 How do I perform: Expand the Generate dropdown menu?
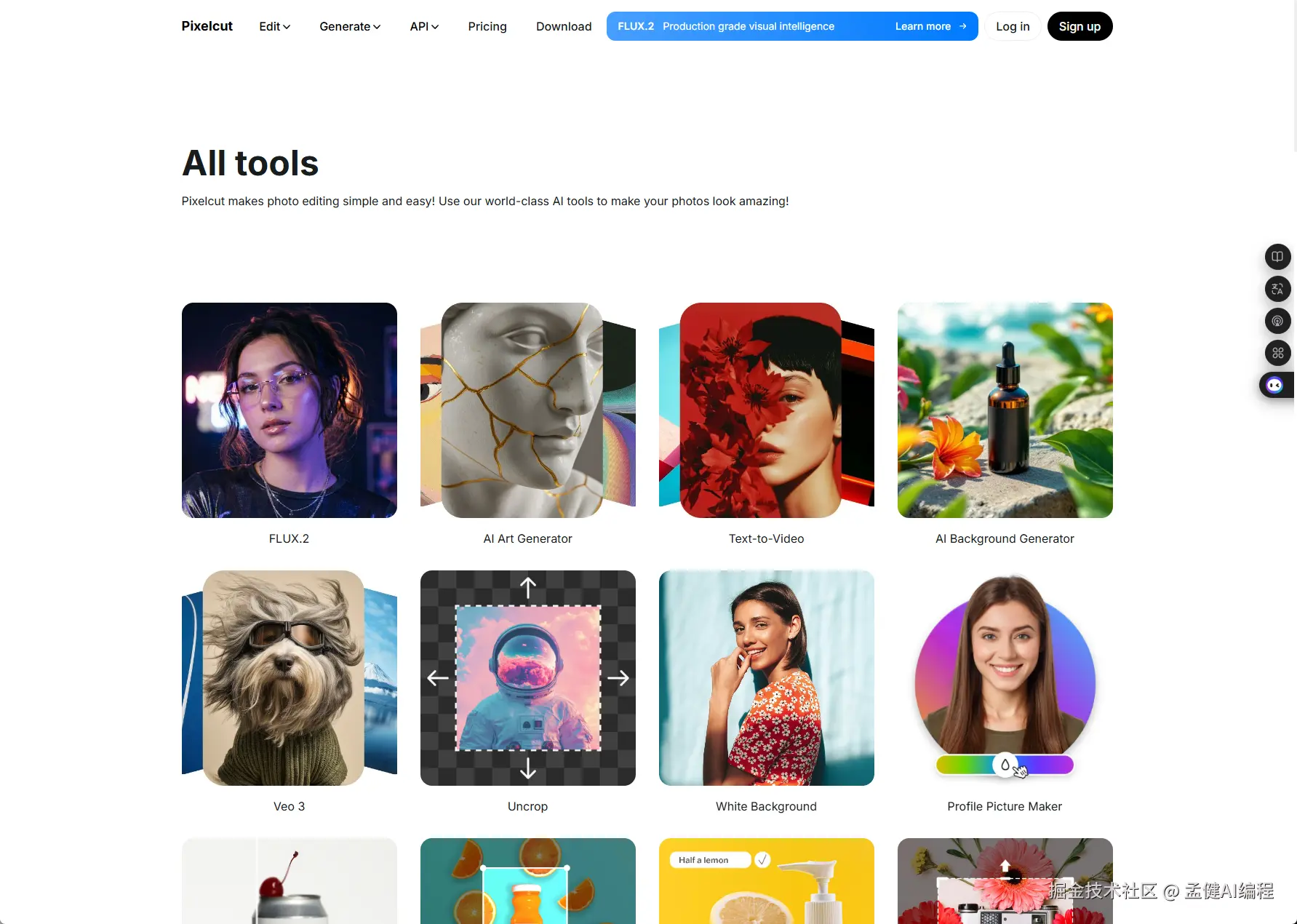coord(350,26)
